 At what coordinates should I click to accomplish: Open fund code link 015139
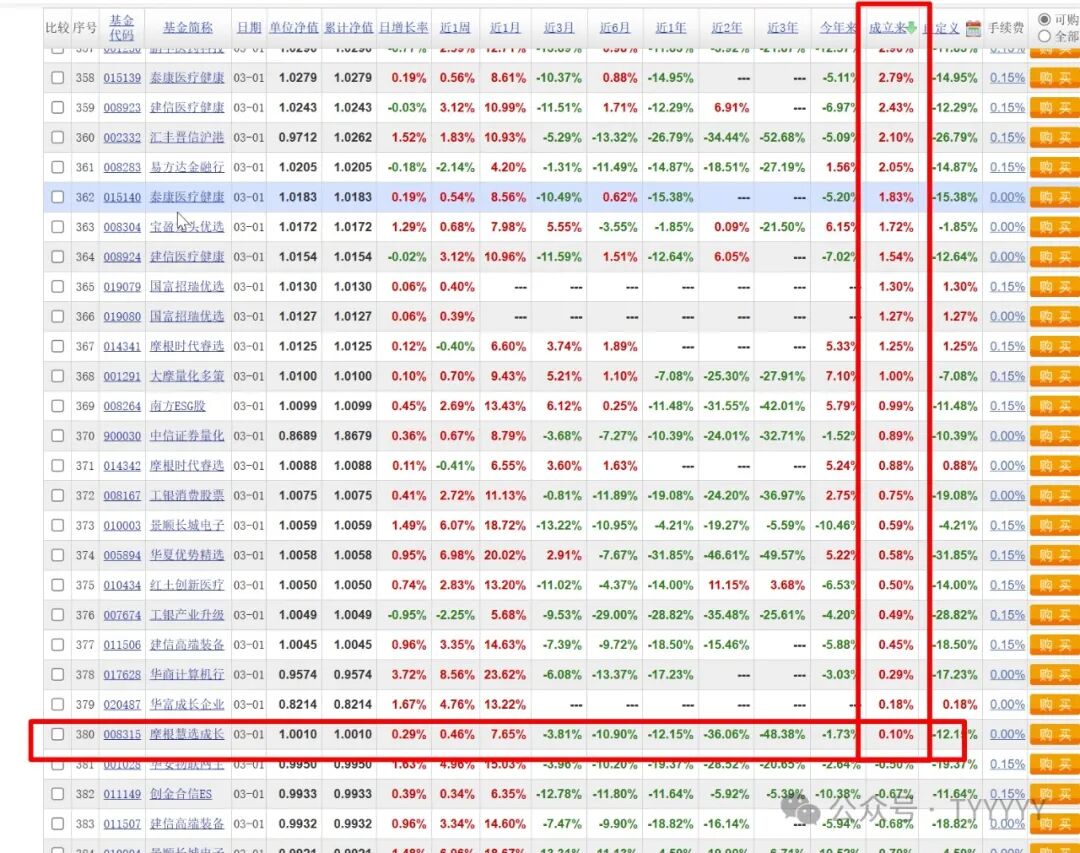[x=122, y=78]
